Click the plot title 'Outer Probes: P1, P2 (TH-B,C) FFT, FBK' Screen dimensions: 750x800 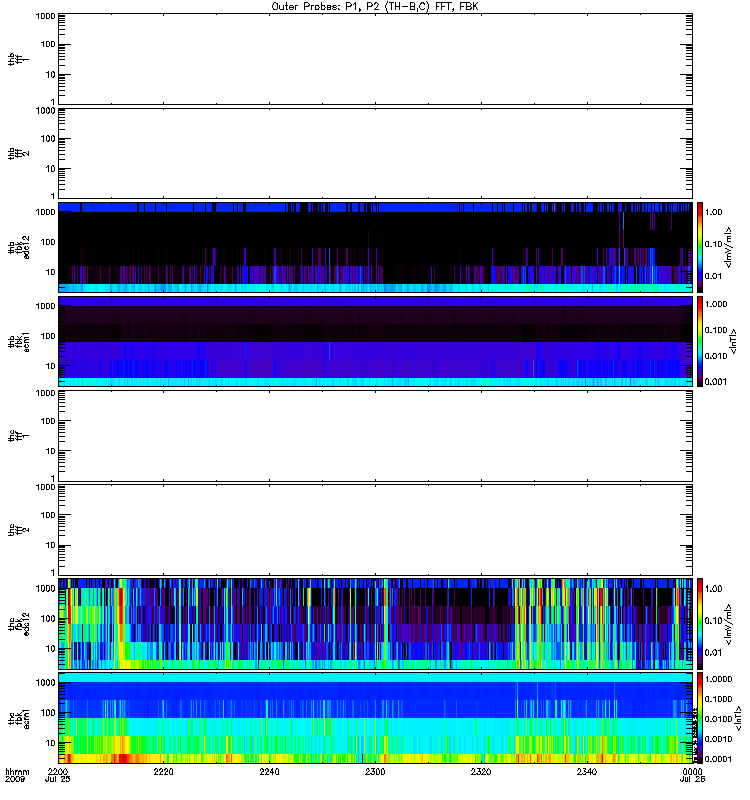tap(375, 7)
